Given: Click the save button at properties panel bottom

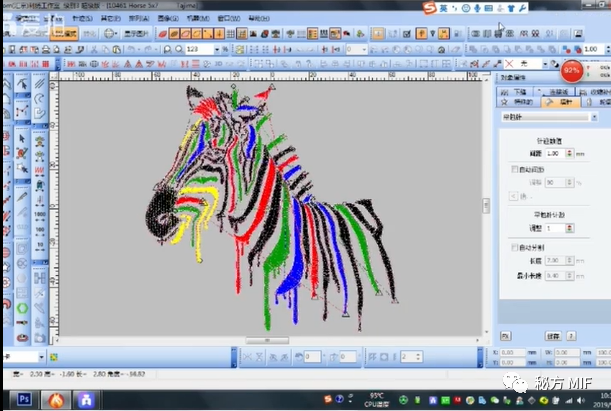Looking at the screenshot, I should point(553,336).
